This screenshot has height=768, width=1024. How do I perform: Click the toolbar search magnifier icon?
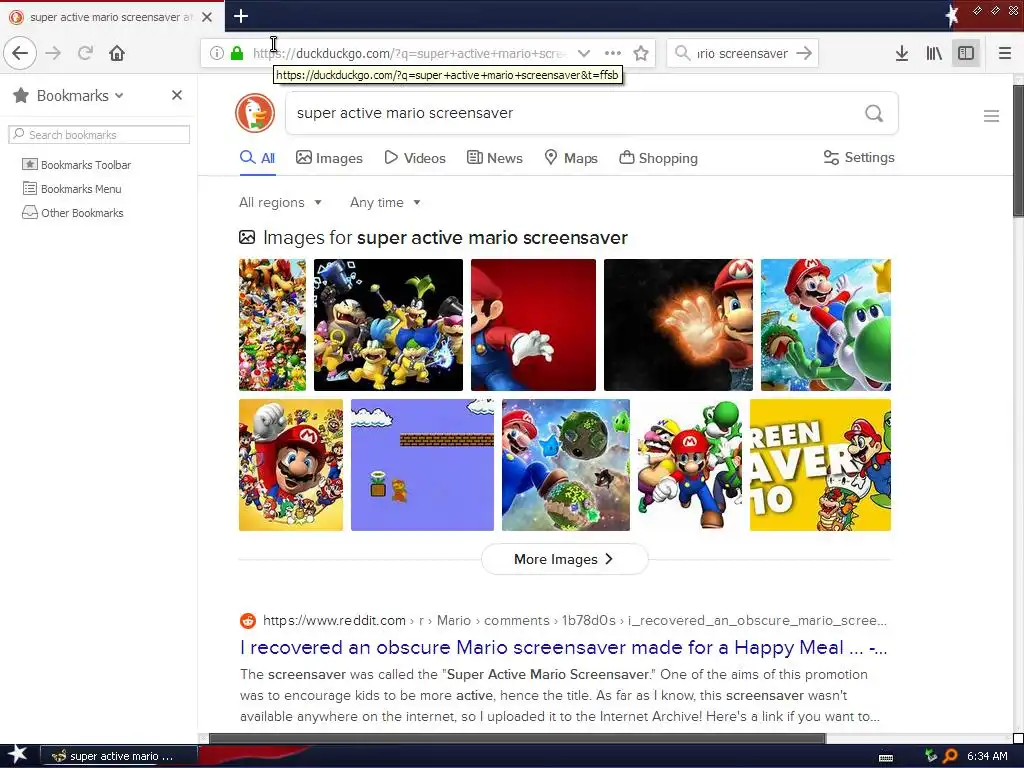(x=682, y=53)
